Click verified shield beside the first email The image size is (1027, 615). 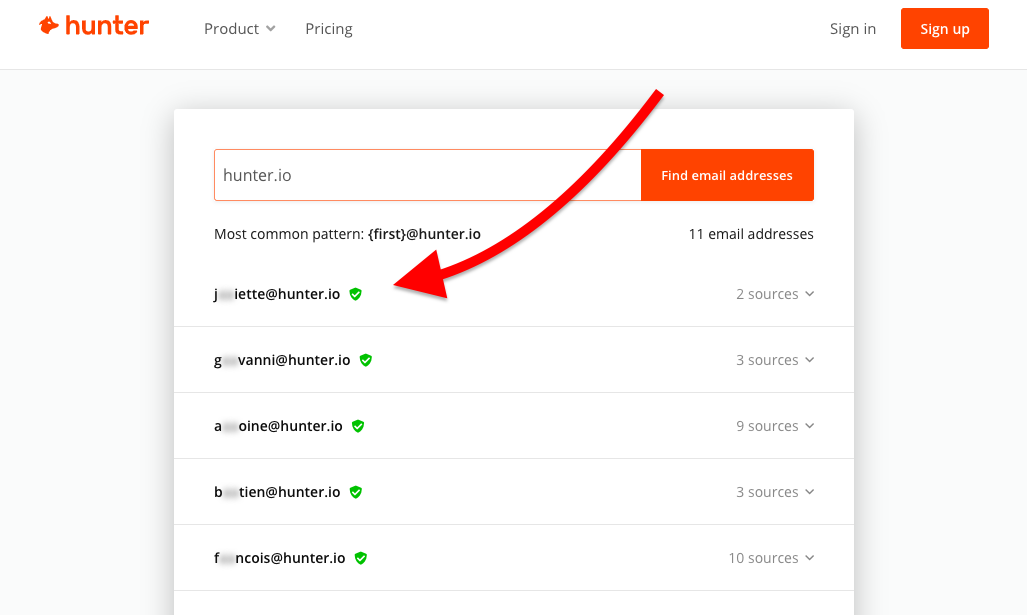(x=356, y=294)
